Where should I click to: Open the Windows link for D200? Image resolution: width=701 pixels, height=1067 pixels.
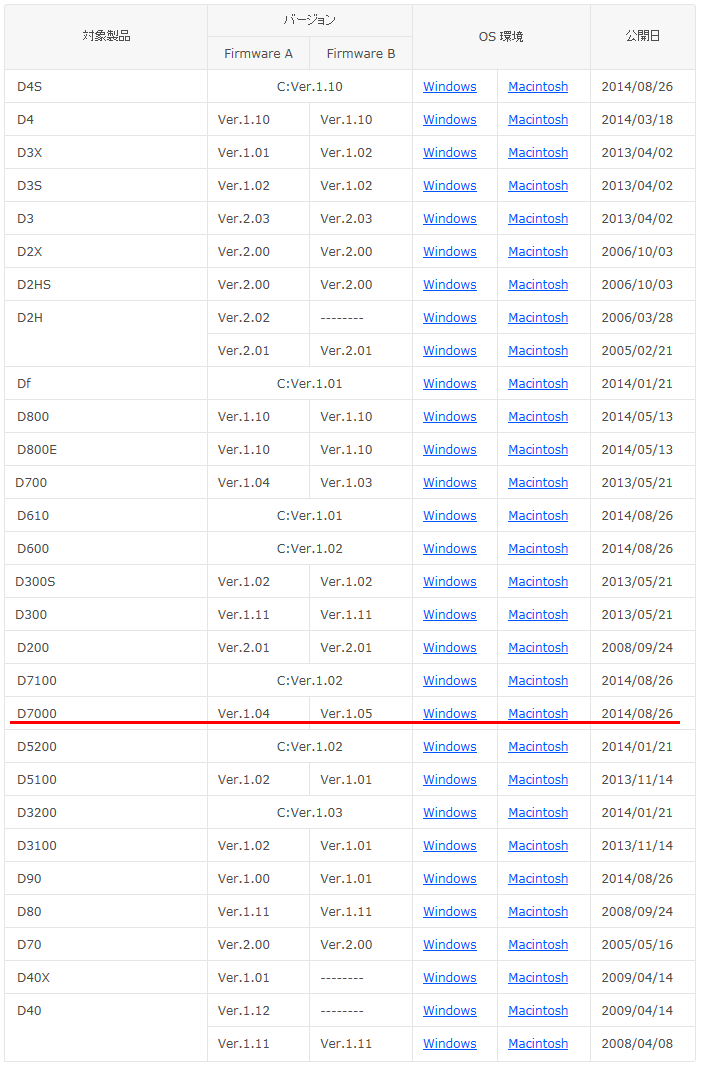click(449, 647)
